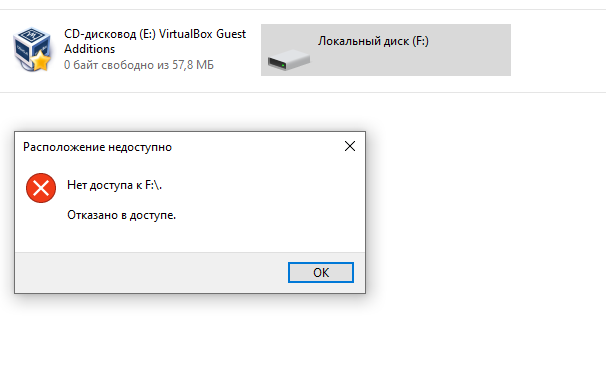
Task: Select the "CD-дисковод (E:) VirtualBox Guest" label
Action: click(x=155, y=34)
